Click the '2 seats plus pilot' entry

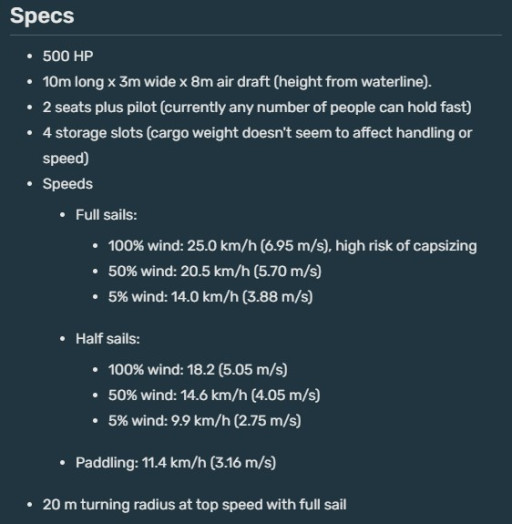point(257,107)
